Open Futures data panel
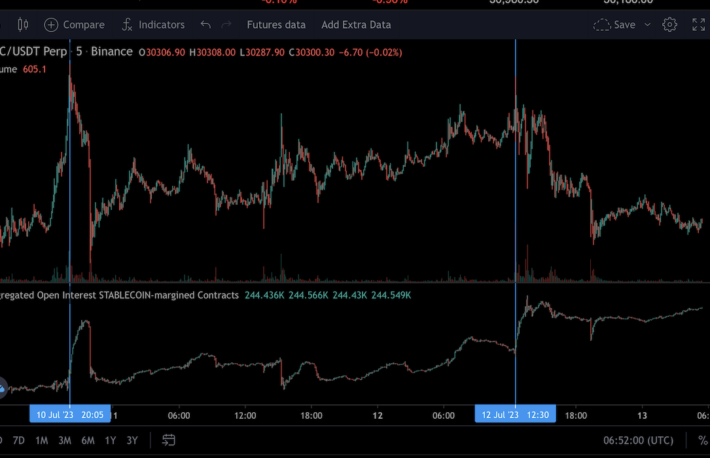The width and height of the screenshot is (710, 458). tap(276, 24)
